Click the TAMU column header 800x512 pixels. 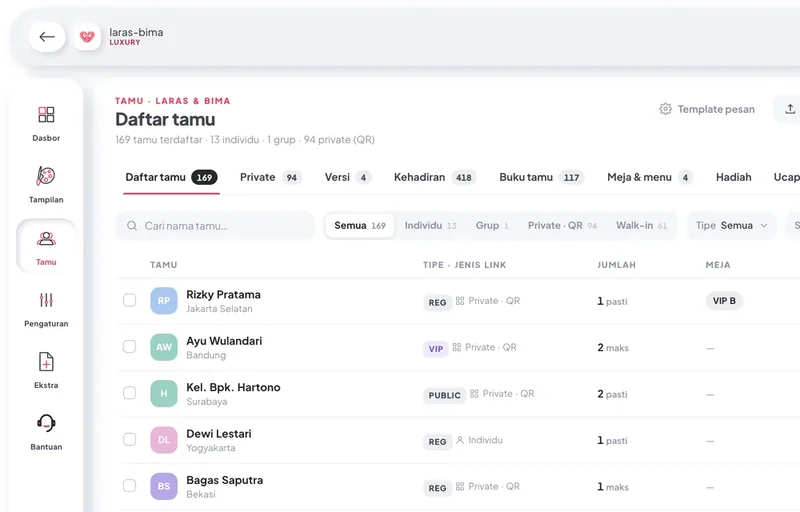click(x=164, y=265)
